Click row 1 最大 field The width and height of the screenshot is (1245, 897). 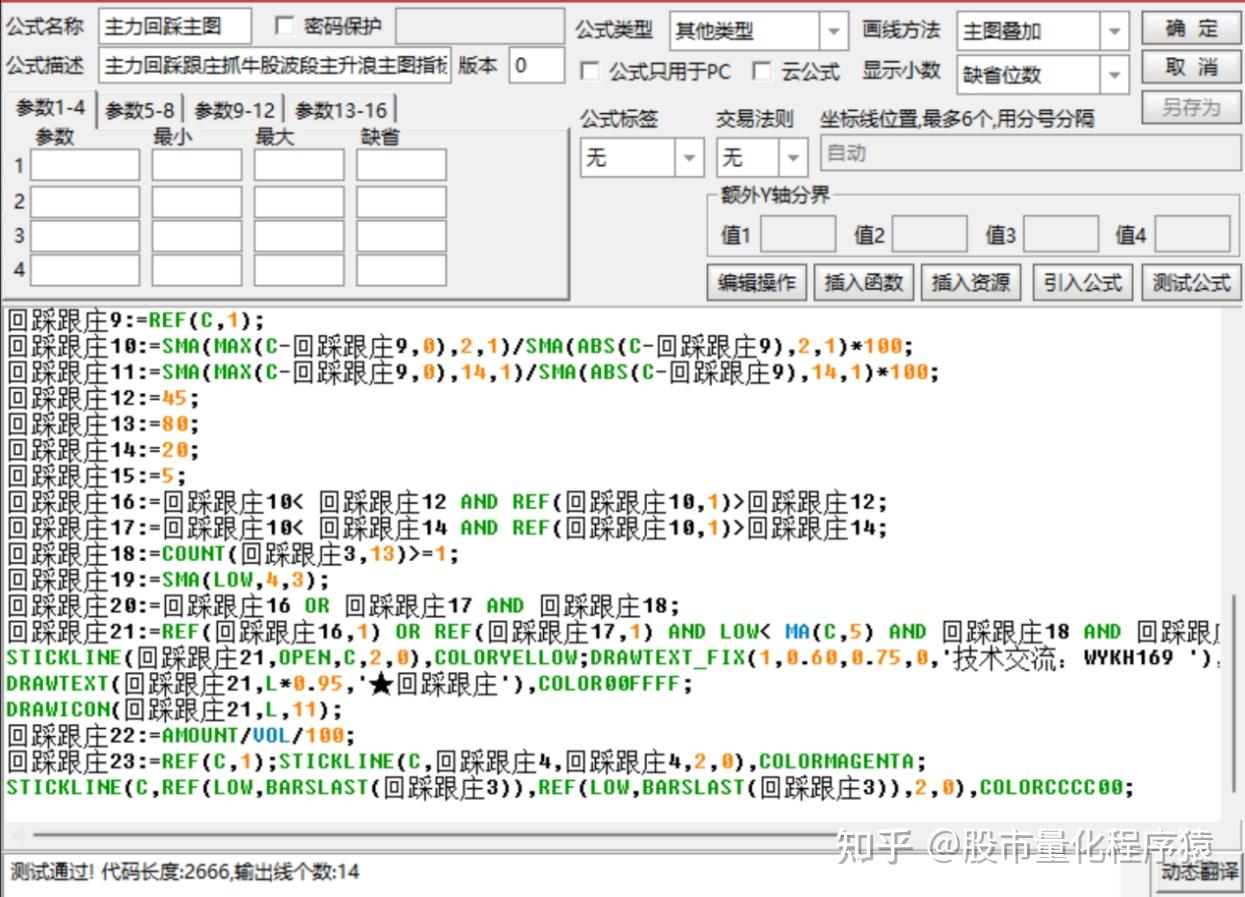299,165
